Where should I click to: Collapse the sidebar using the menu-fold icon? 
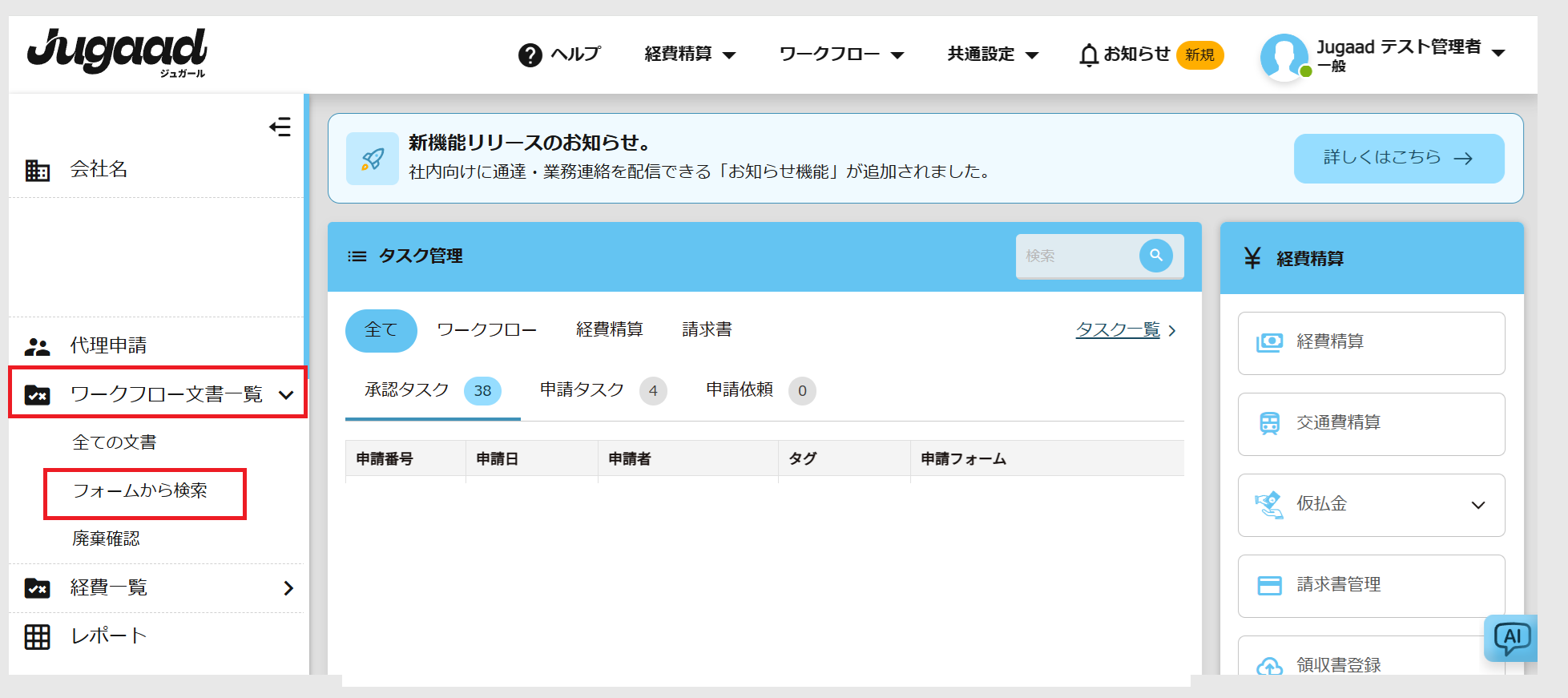click(280, 127)
